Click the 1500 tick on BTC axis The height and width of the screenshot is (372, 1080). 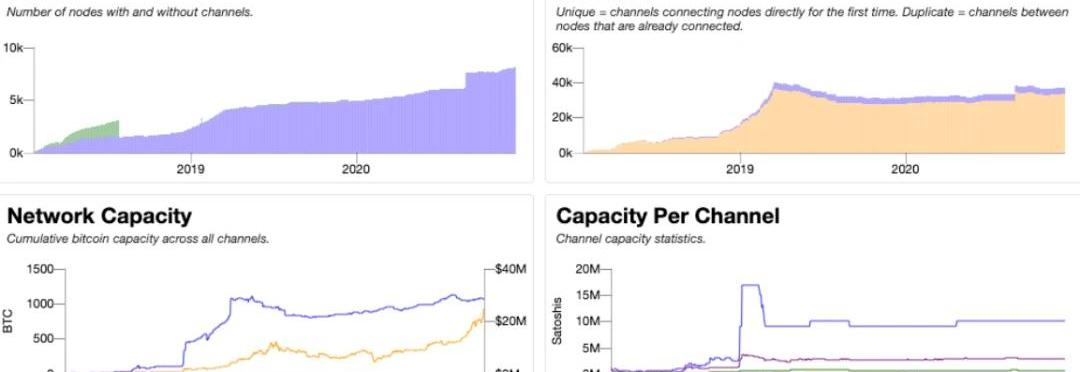[x=40, y=269]
